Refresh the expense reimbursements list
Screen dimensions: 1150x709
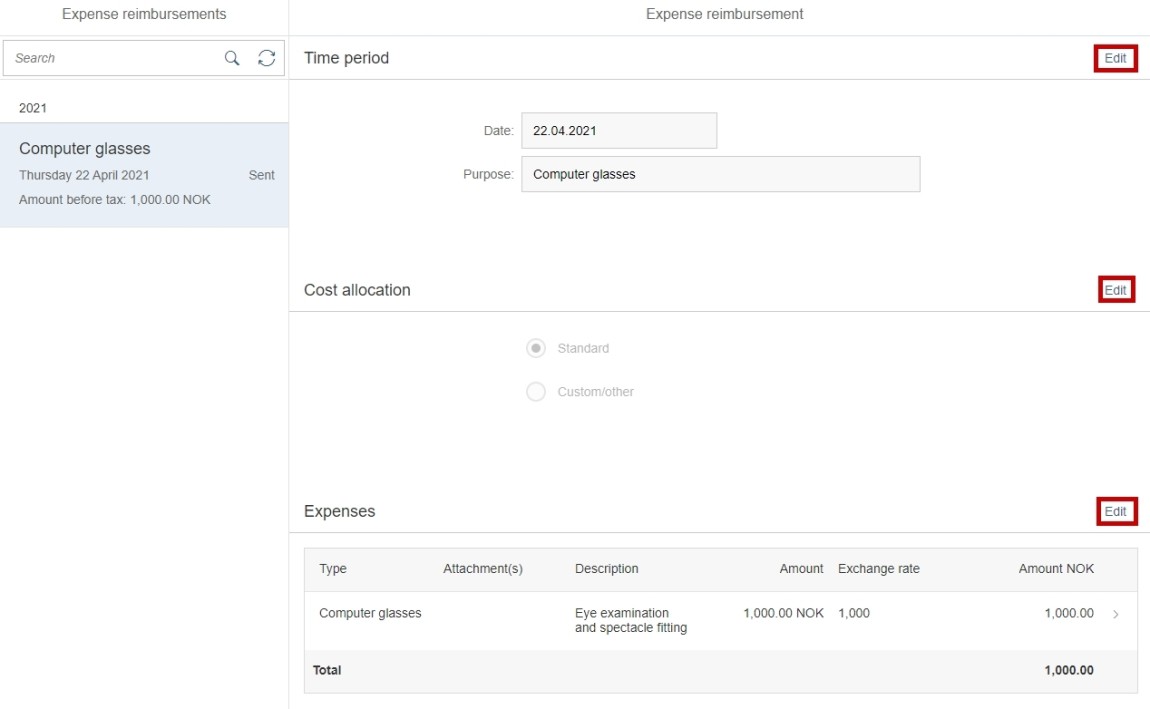point(266,58)
